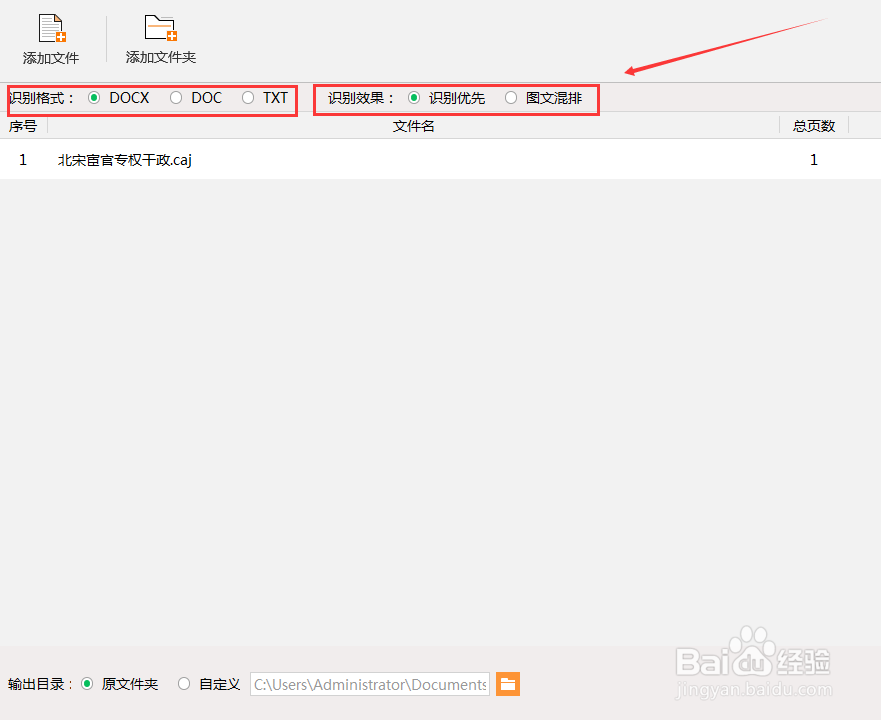Click the folder-plus icon above 添加文件夹 label
Image resolution: width=881 pixels, height=720 pixels.
coord(160,25)
